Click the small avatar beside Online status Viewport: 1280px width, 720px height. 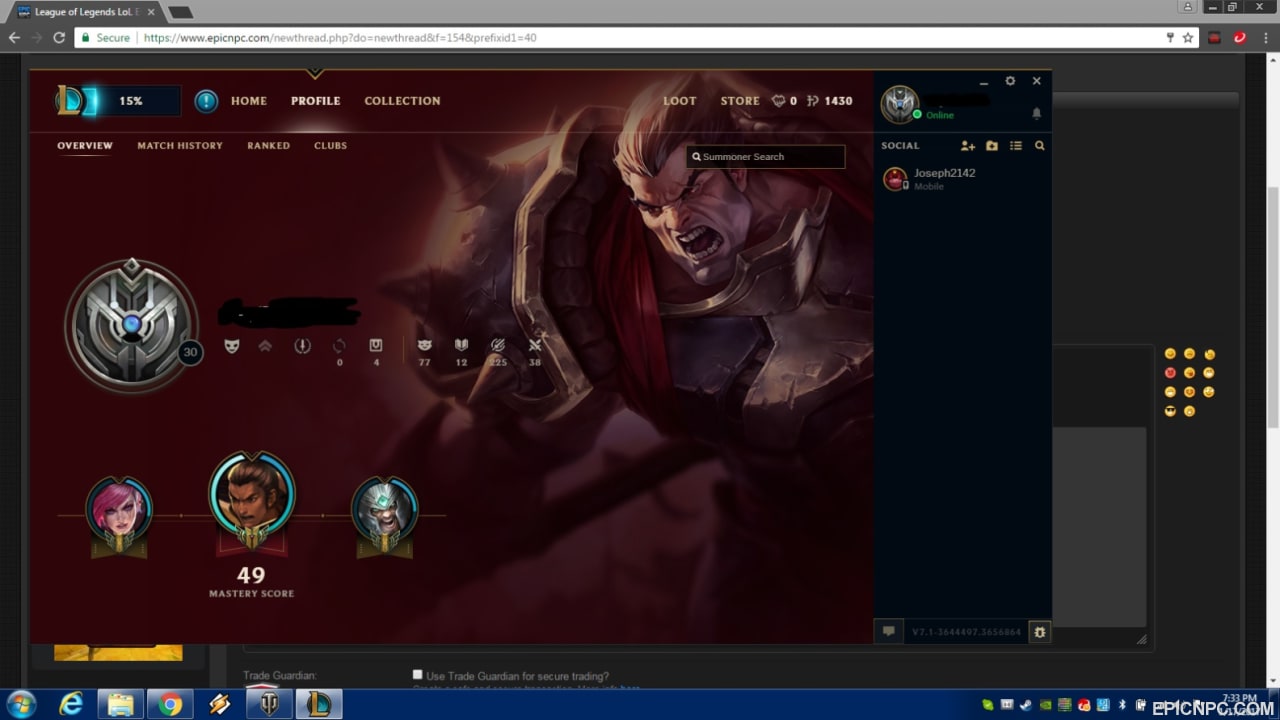pos(899,104)
